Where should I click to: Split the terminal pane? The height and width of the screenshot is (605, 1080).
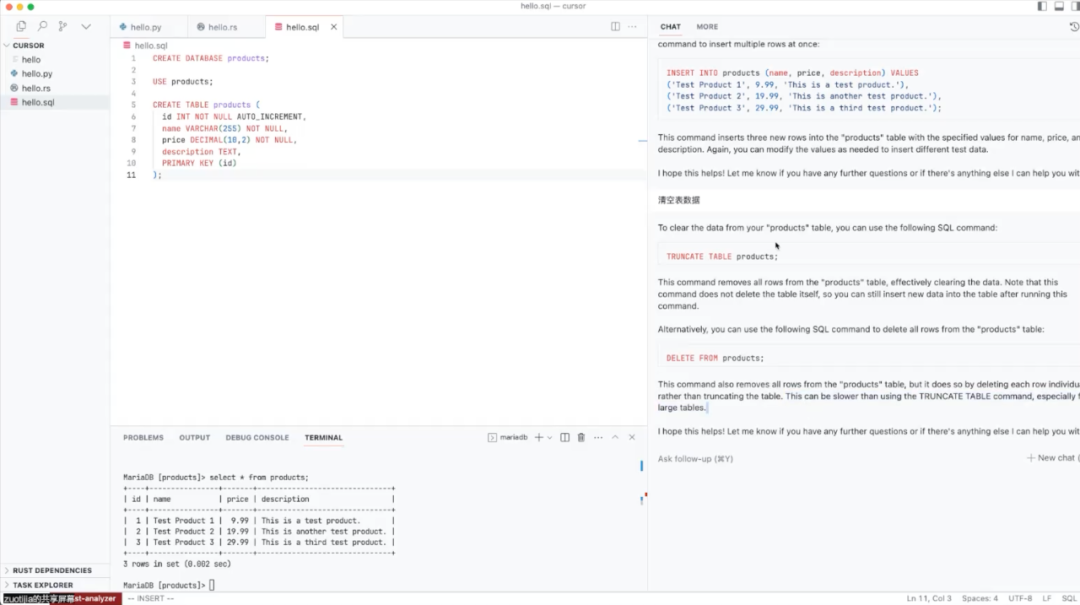[x=565, y=437]
